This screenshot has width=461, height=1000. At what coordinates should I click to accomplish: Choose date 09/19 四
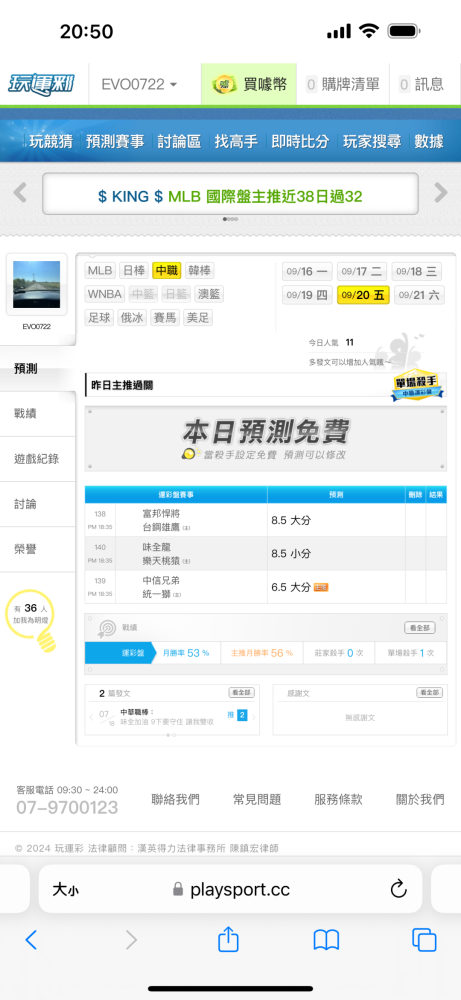click(307, 295)
